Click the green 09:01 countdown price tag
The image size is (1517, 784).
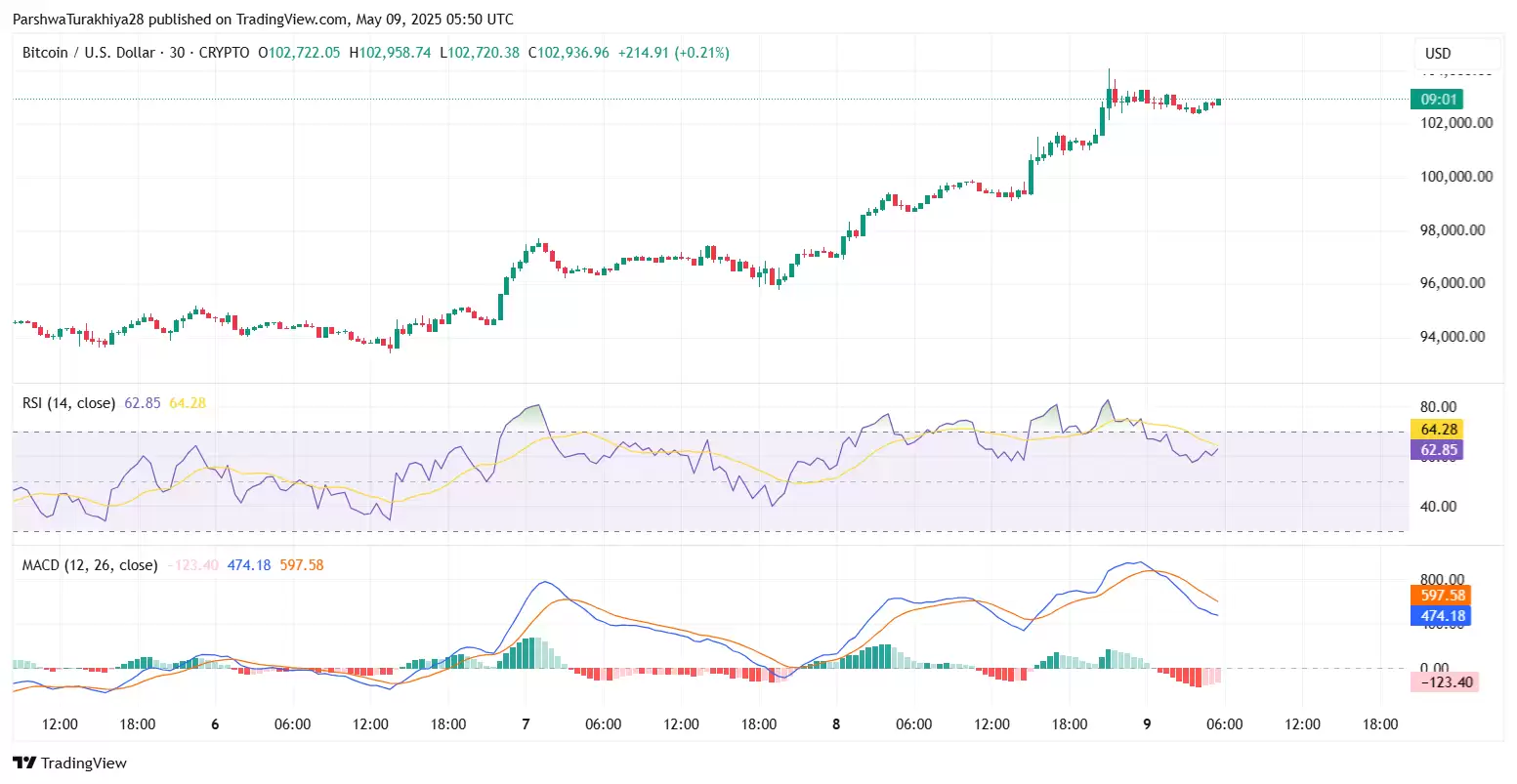1437,99
